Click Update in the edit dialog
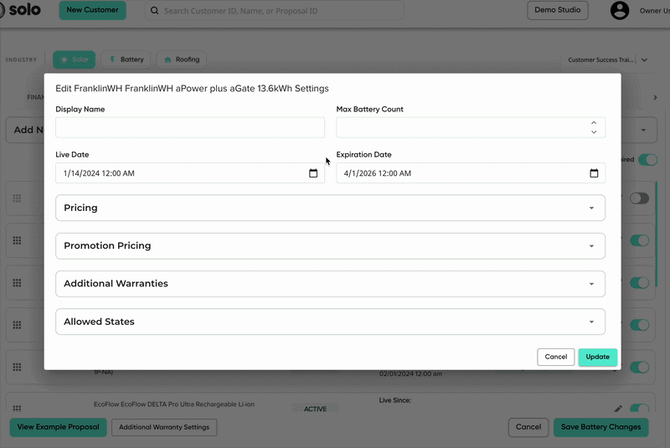The width and height of the screenshot is (670, 448). point(597,357)
